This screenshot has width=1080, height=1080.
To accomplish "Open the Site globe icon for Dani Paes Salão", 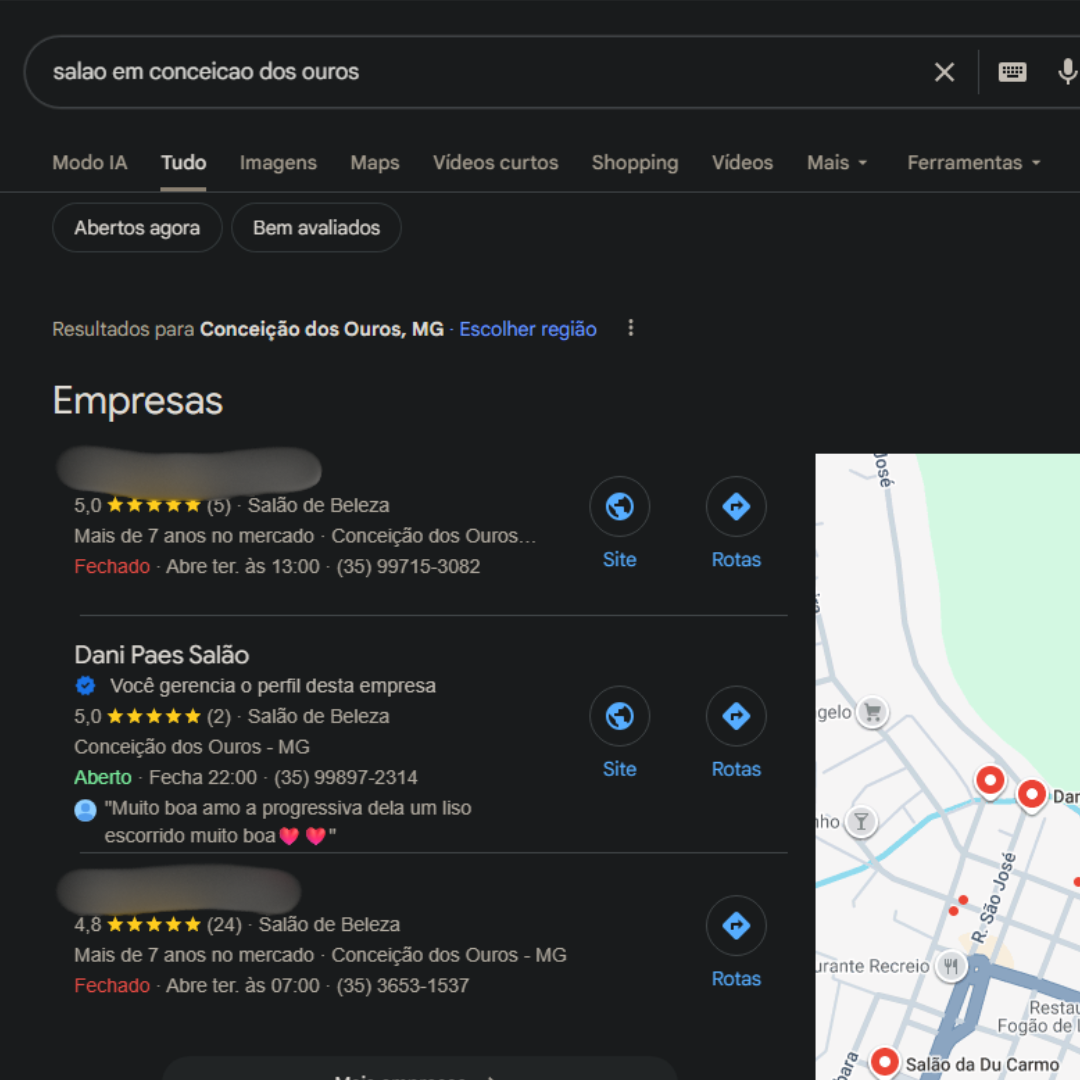I will 619,717.
